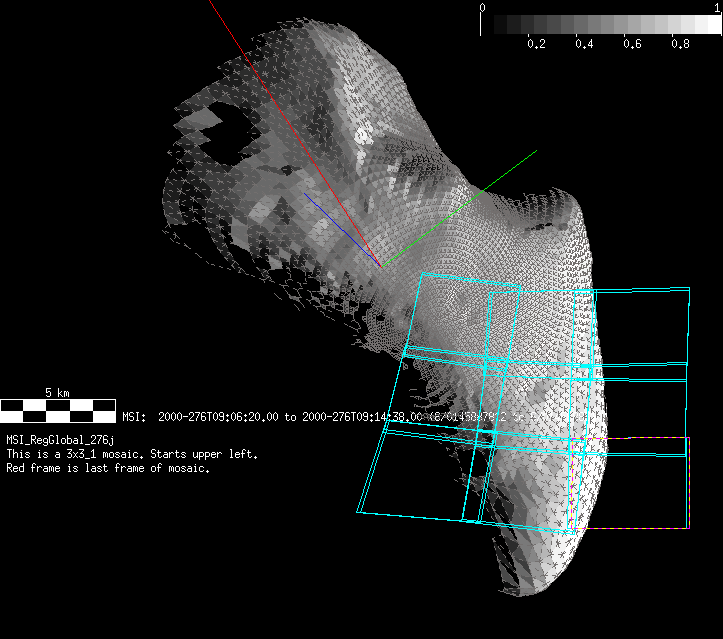
Task: Click the 0.6 legend tick label
Action: [632, 44]
